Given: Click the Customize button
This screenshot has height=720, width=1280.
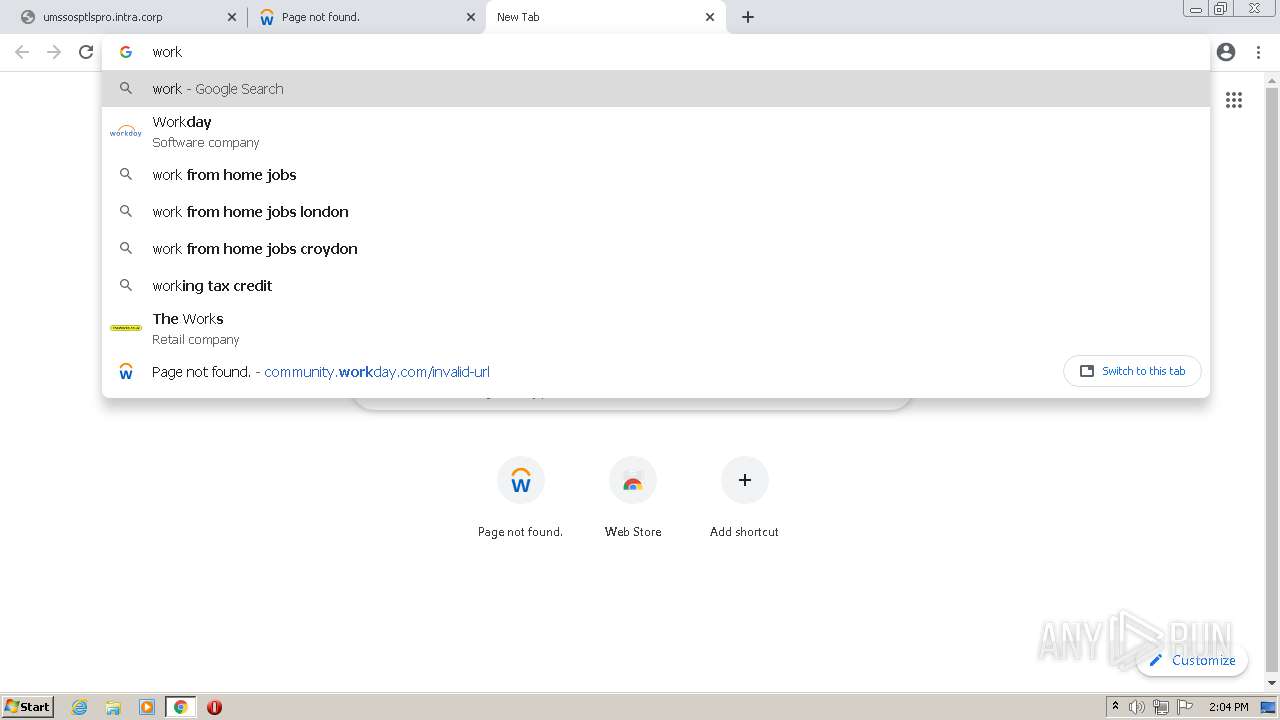Looking at the screenshot, I should (1193, 660).
